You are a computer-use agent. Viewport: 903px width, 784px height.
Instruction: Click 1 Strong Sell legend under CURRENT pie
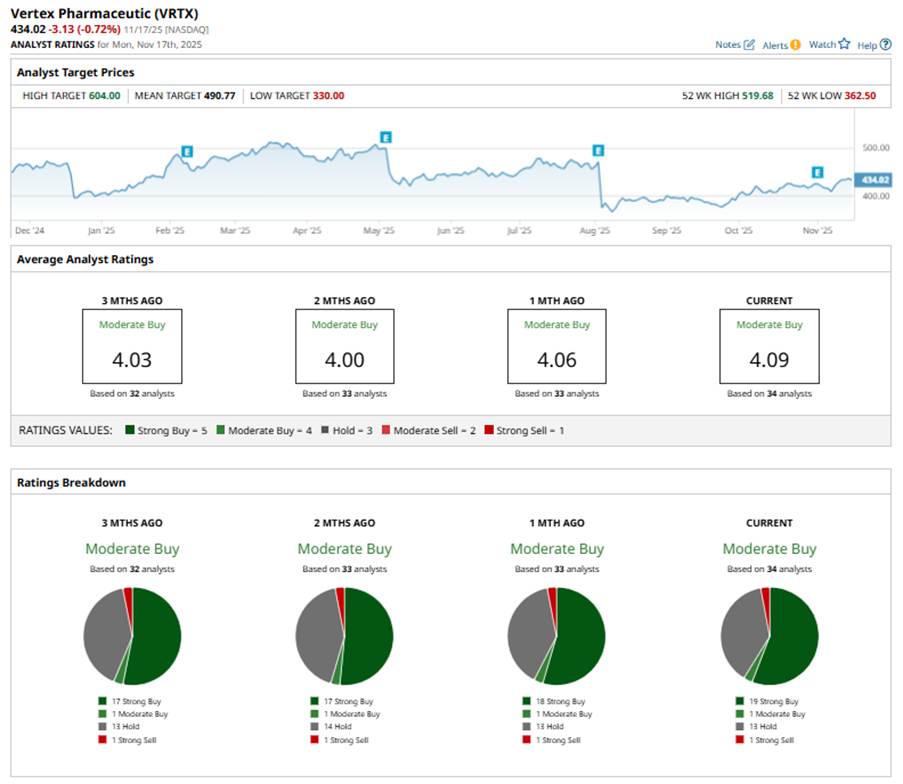coord(765,740)
